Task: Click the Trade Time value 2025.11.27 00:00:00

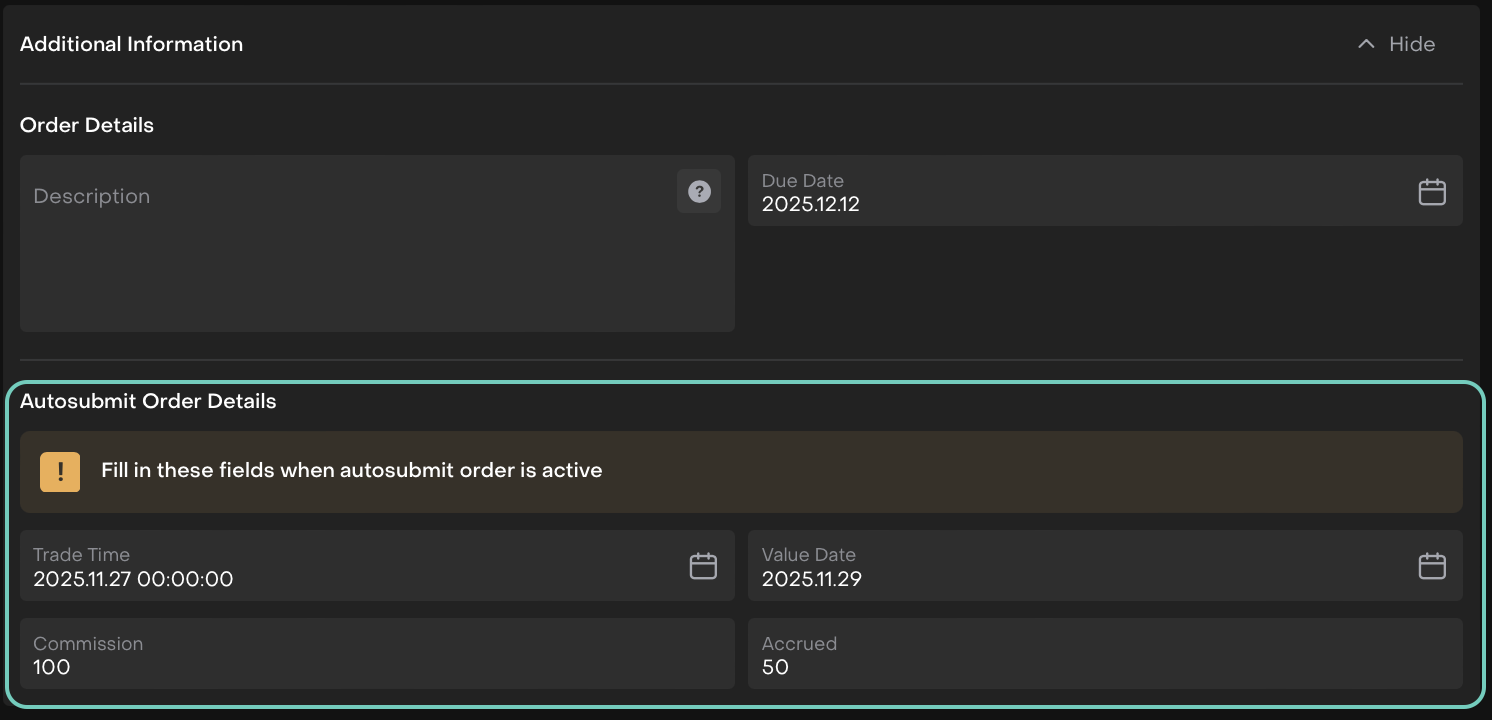Action: click(x=133, y=579)
